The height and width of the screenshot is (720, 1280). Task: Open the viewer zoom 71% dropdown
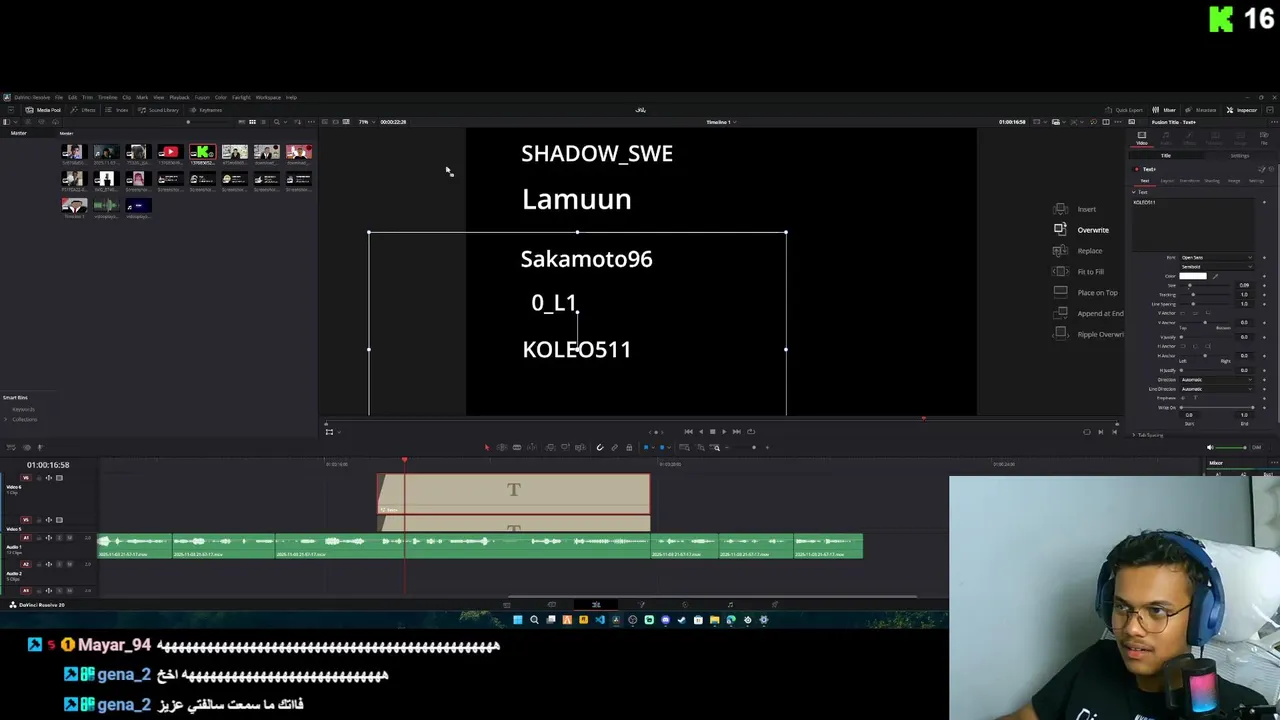click(365, 122)
